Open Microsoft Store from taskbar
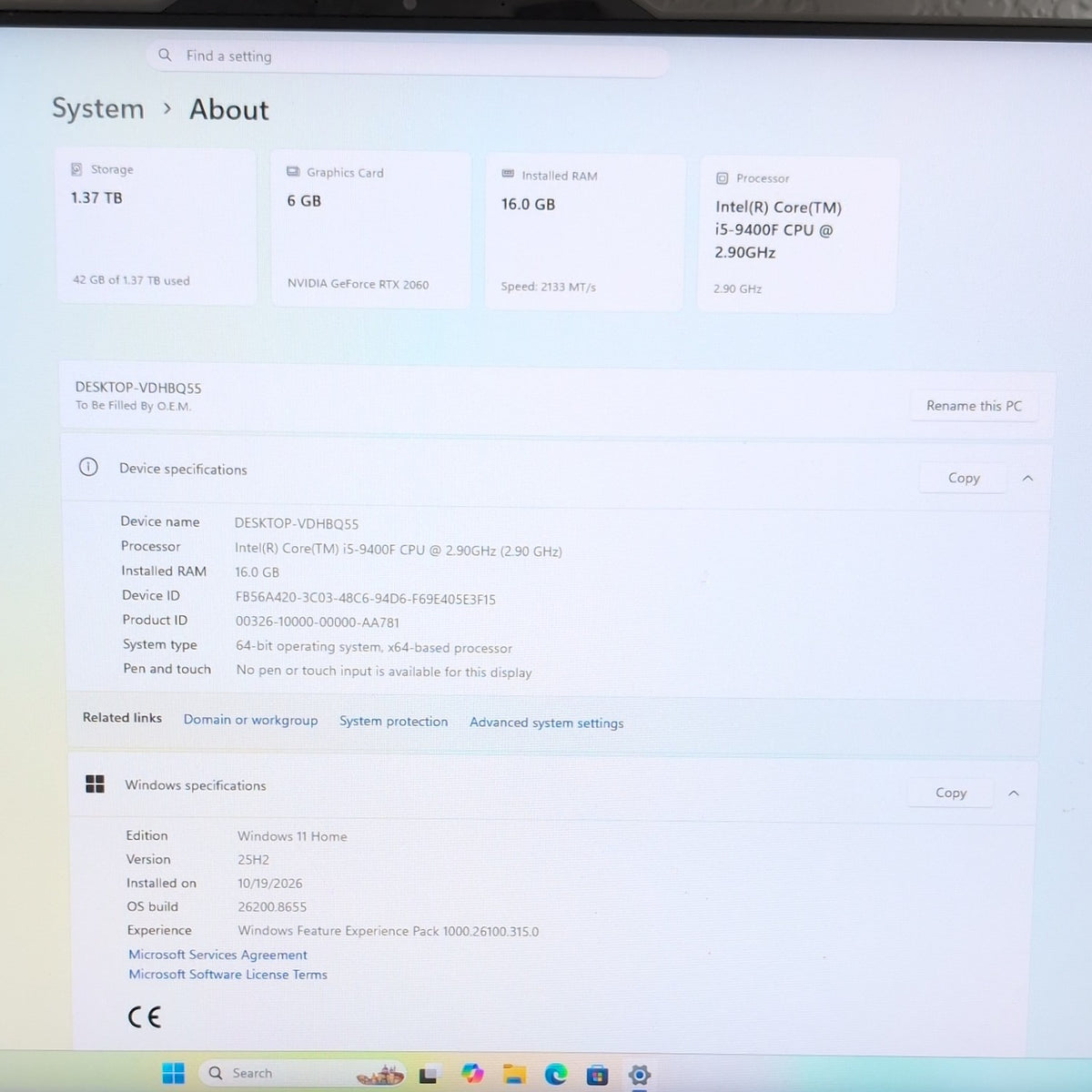Image resolution: width=1092 pixels, height=1092 pixels. click(x=597, y=1076)
